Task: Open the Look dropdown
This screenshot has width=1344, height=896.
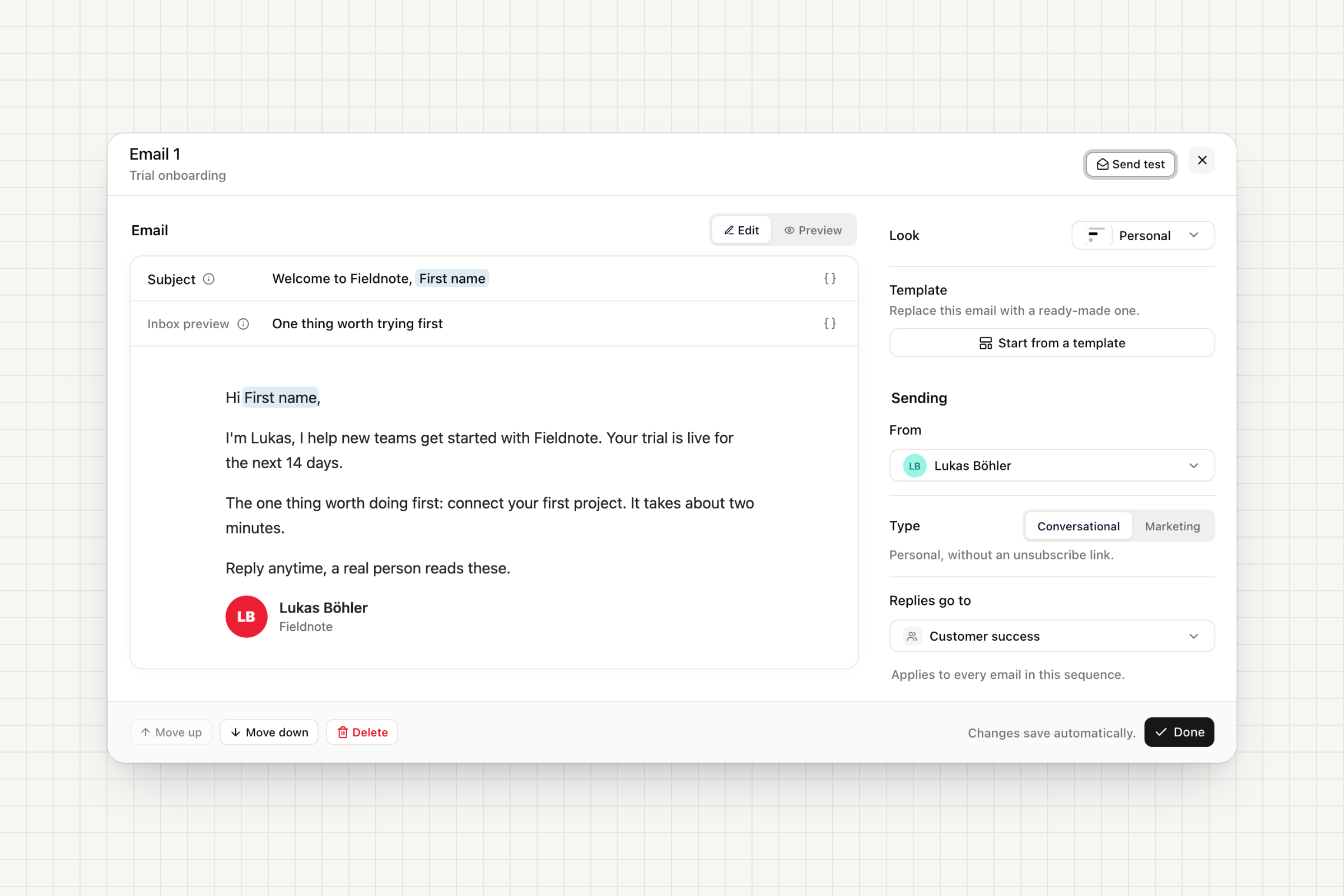Action: (1143, 235)
